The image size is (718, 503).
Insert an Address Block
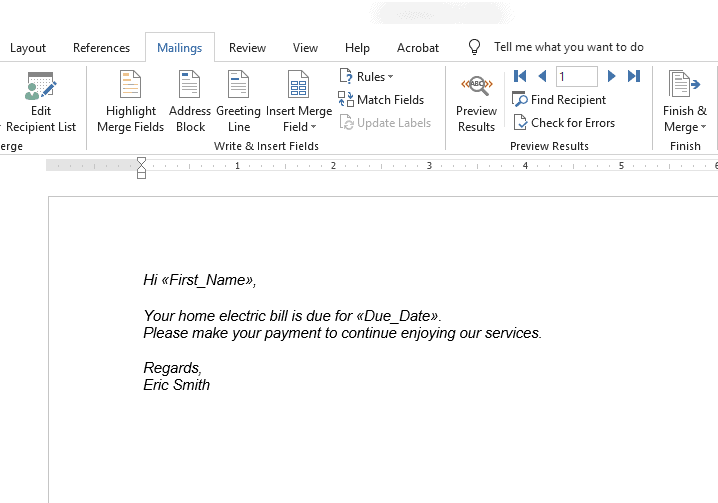pyautogui.click(x=190, y=102)
